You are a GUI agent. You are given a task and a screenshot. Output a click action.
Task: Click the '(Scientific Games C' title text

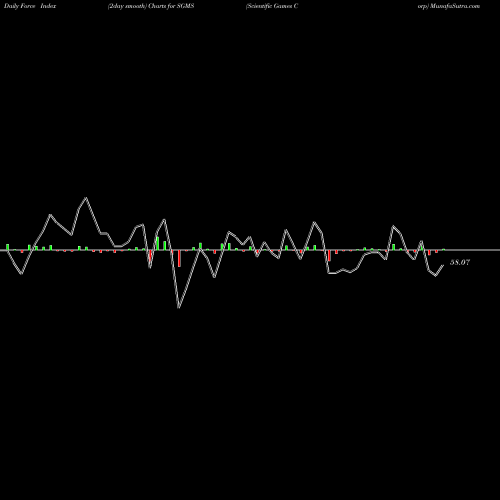point(272,6)
